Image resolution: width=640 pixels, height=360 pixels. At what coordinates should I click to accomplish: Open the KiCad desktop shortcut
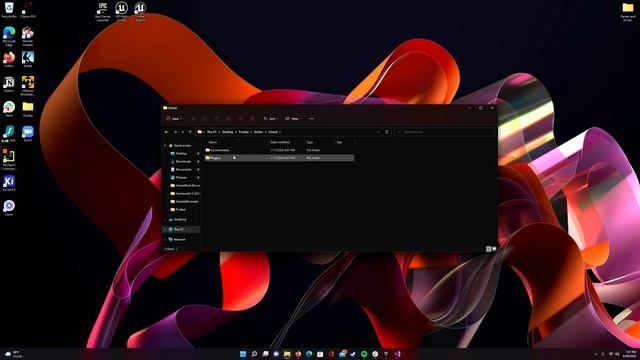pyautogui.click(x=9, y=183)
